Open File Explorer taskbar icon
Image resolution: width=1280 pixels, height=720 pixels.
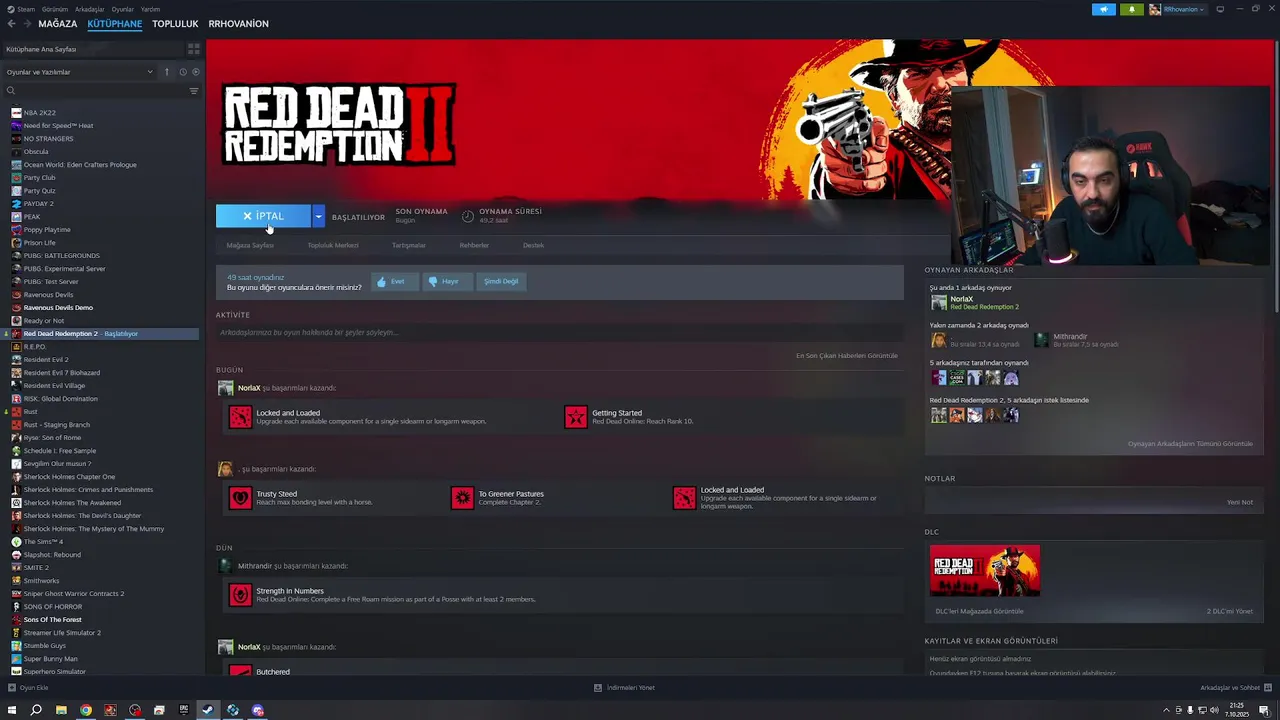[x=61, y=710]
